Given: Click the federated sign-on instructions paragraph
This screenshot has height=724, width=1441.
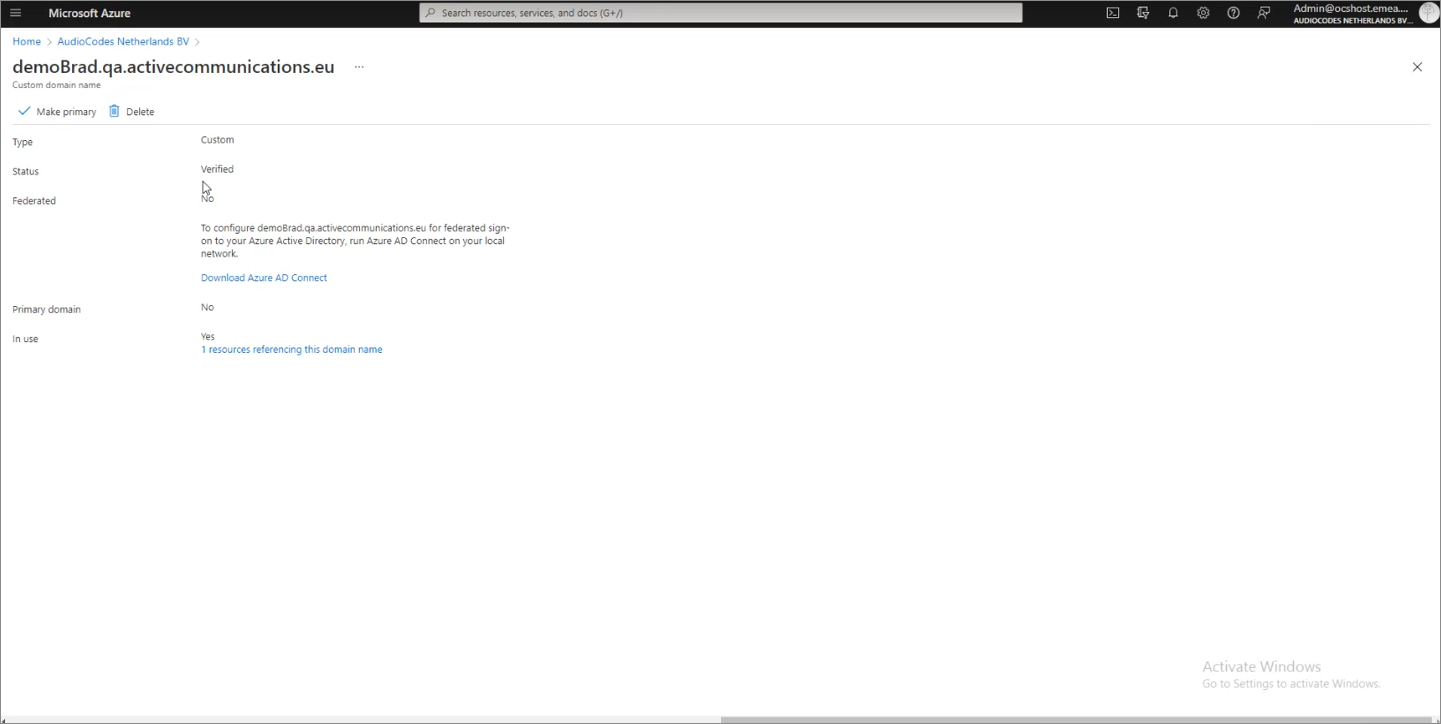Looking at the screenshot, I should click(x=355, y=241).
